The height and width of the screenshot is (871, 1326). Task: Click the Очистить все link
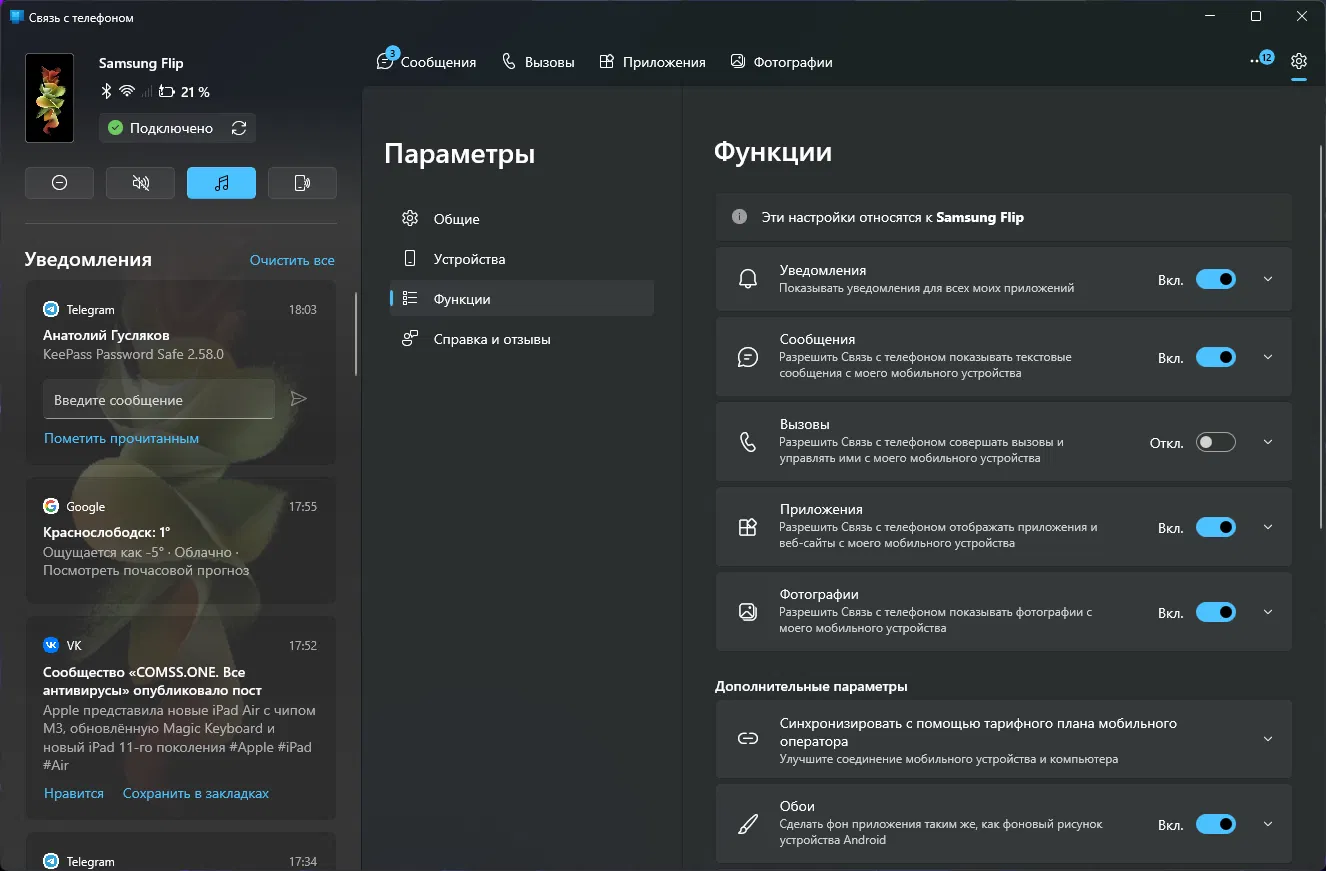(292, 260)
